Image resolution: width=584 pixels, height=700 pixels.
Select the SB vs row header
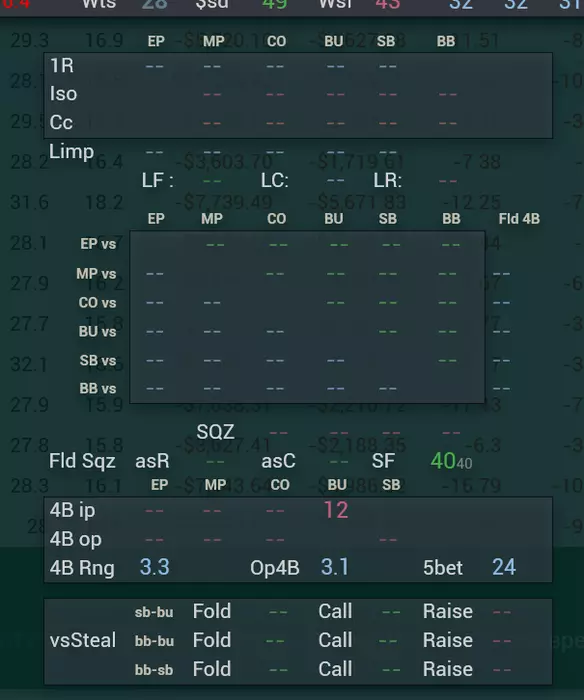[98, 360]
